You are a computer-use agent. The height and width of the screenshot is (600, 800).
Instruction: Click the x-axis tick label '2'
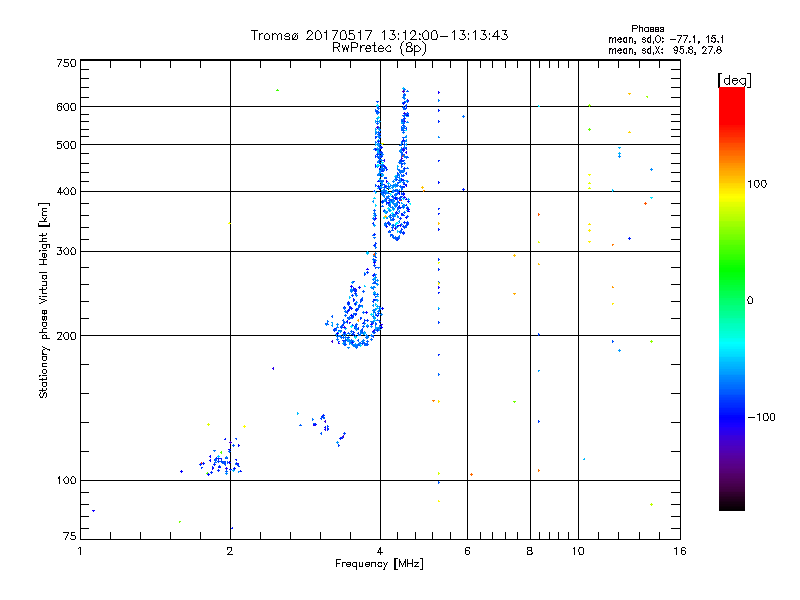tap(230, 551)
